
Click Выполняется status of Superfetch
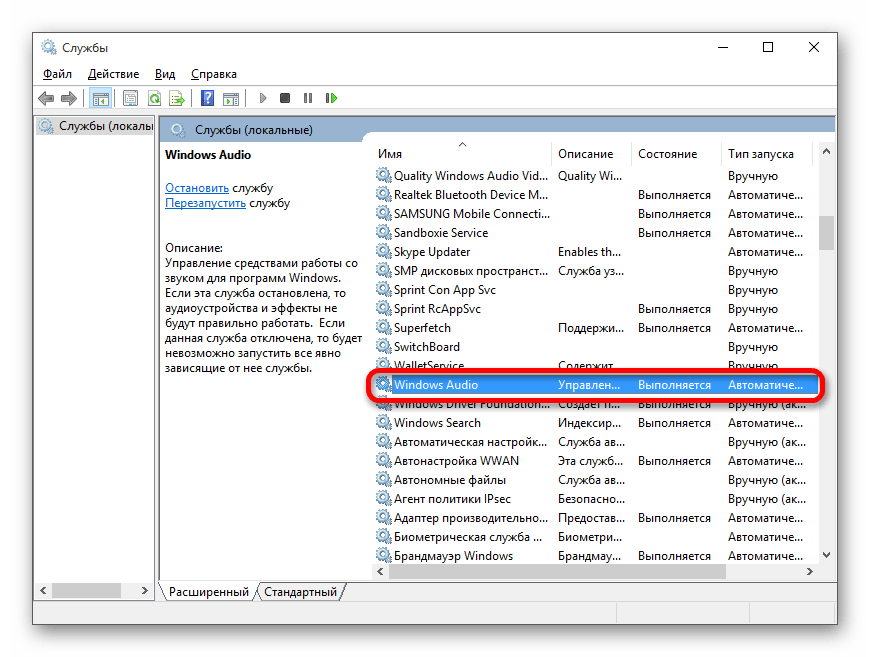coord(674,328)
